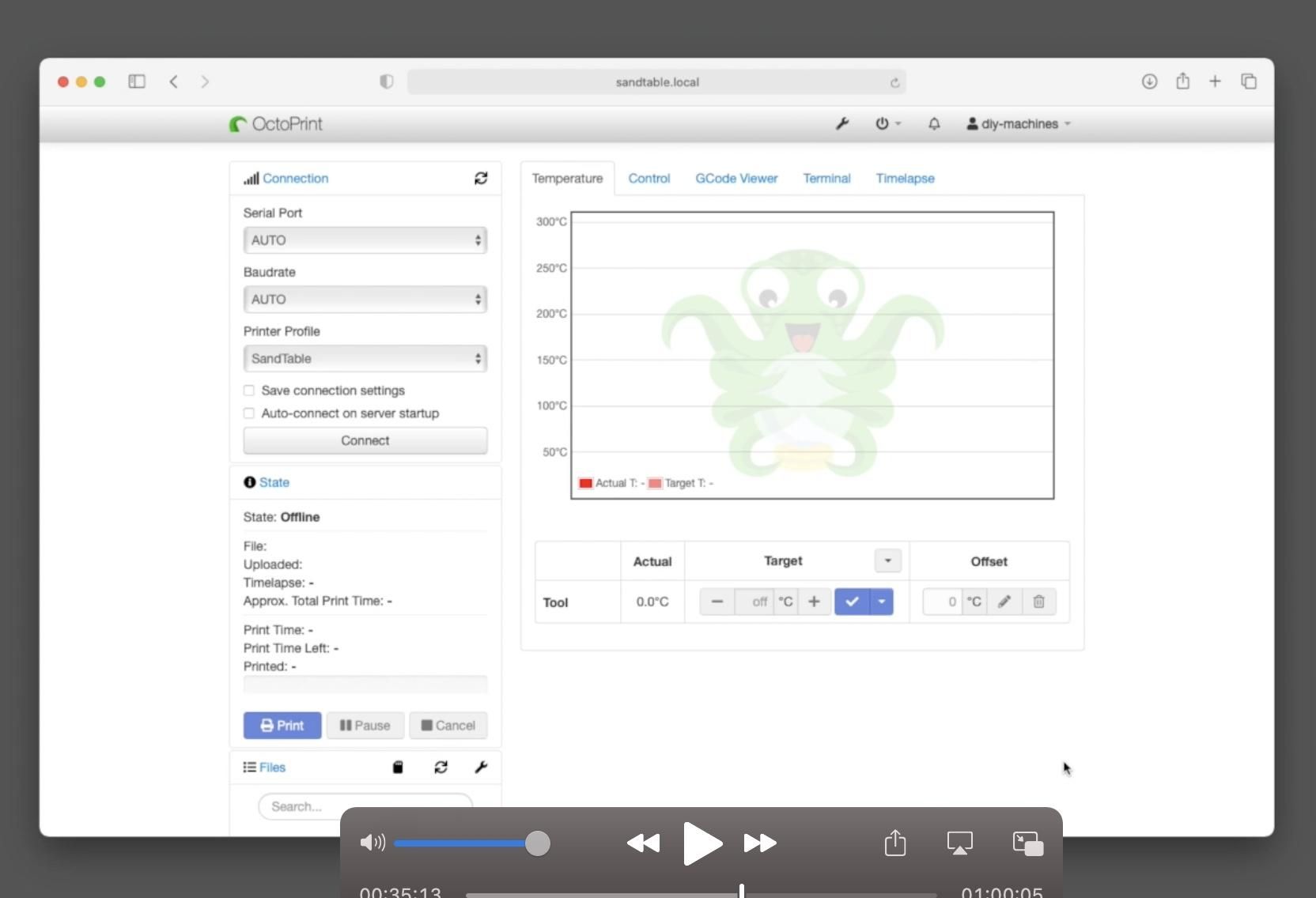
Task: Click the Pause button
Action: [x=365, y=726]
